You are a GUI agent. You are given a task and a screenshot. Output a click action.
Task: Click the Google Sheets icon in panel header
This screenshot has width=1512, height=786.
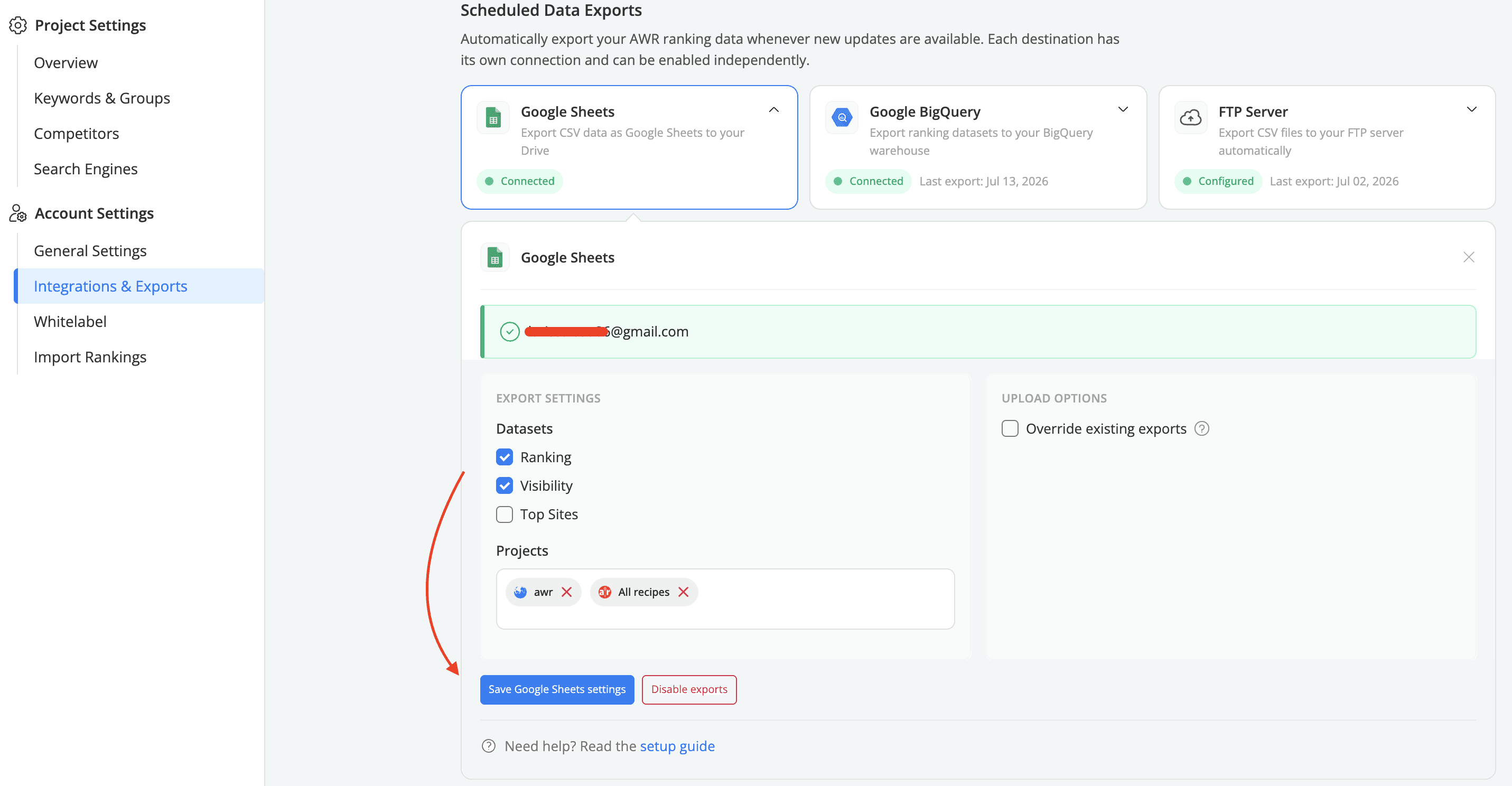(x=495, y=257)
